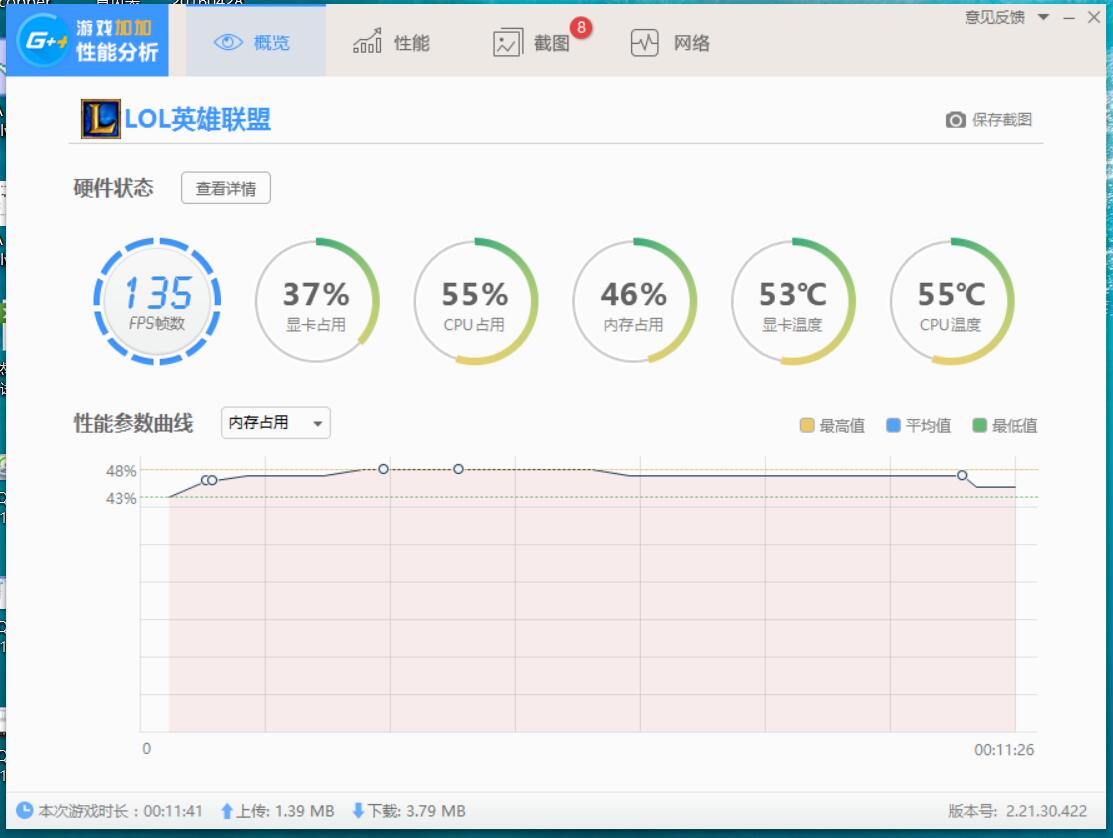This screenshot has height=838, width=1113.
Task: Click the eye icon on 概览 tab
Action: coord(228,43)
